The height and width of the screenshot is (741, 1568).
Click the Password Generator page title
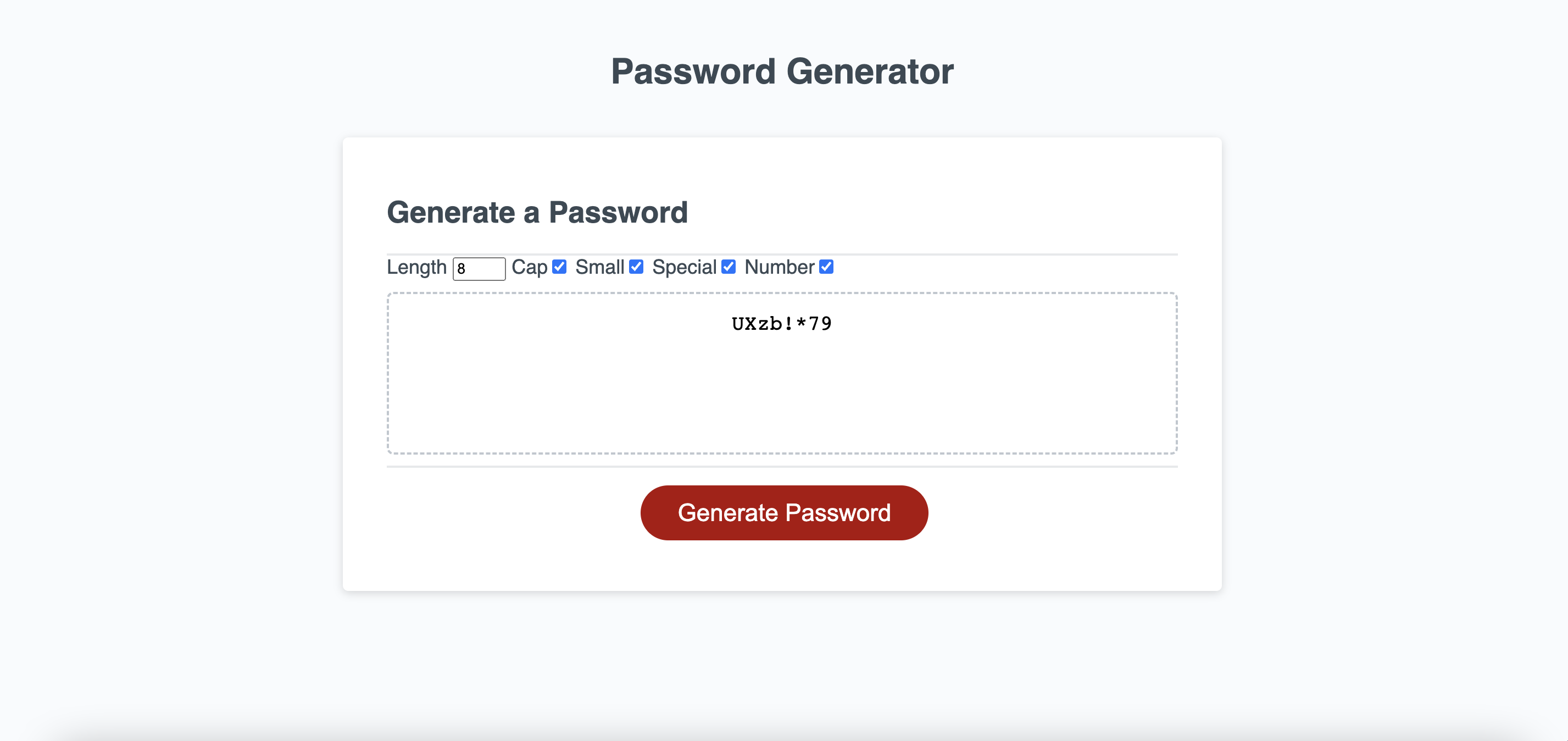[x=783, y=71]
